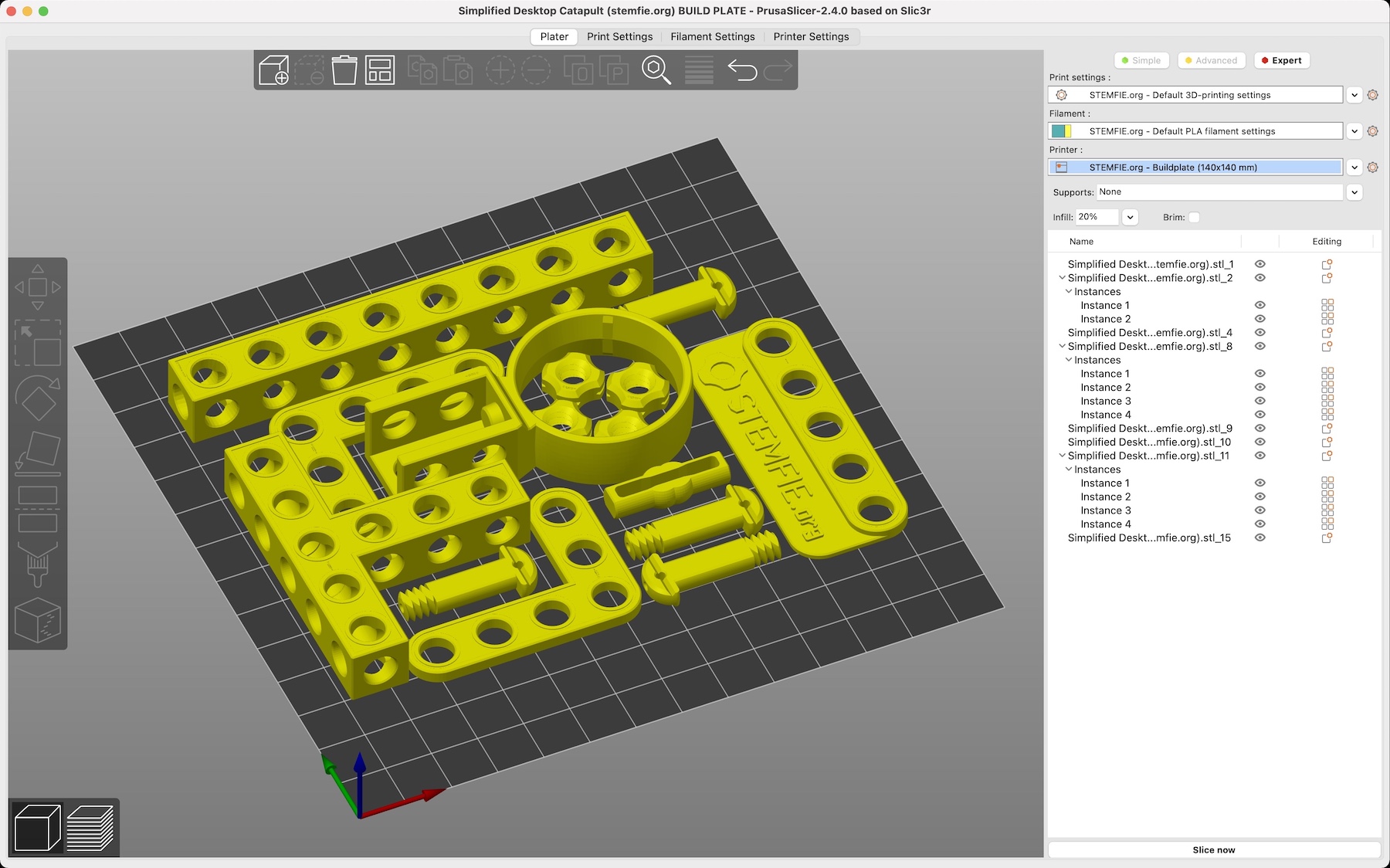Select the Cut tool
This screenshot has height=868, width=1390.
[38, 510]
